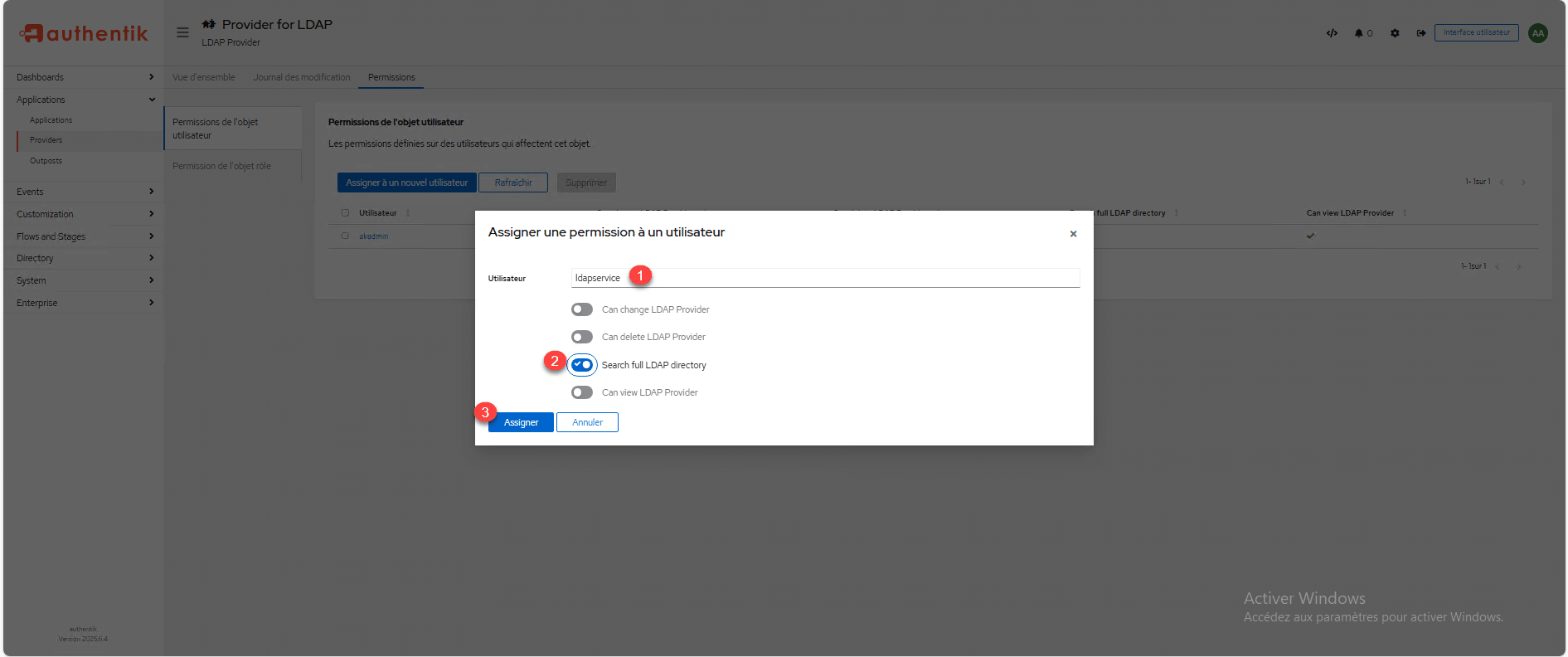Open the API drawer code icon
This screenshot has height=657, width=1568.
(1332, 33)
